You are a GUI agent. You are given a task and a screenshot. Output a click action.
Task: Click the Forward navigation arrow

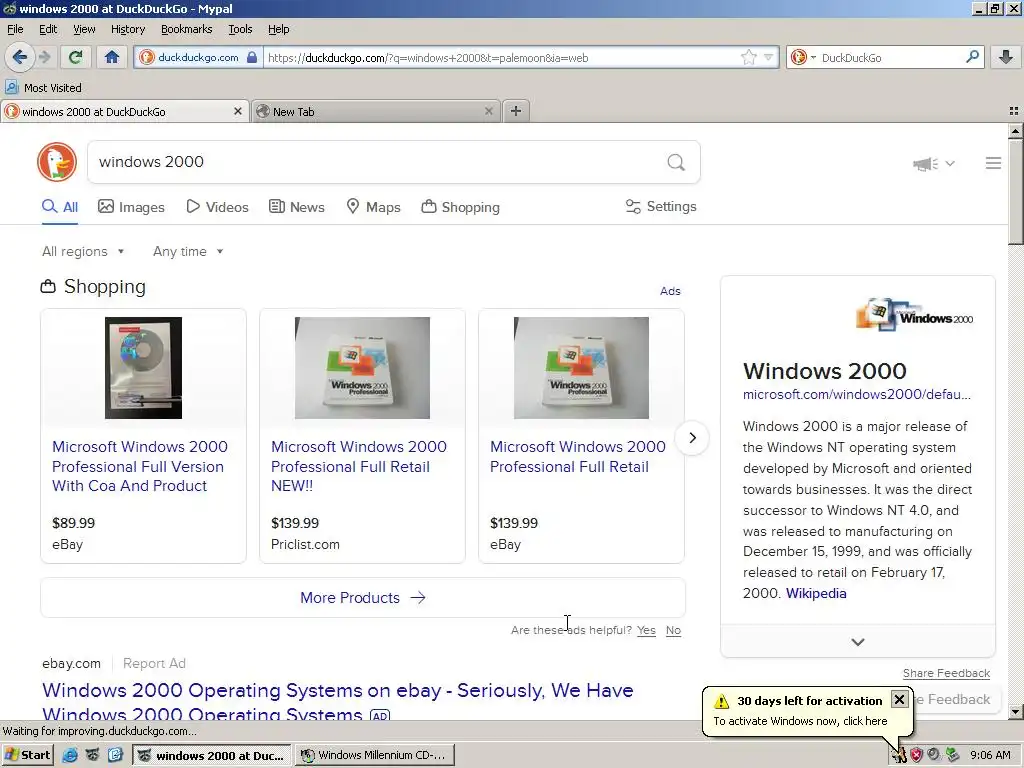coord(45,57)
